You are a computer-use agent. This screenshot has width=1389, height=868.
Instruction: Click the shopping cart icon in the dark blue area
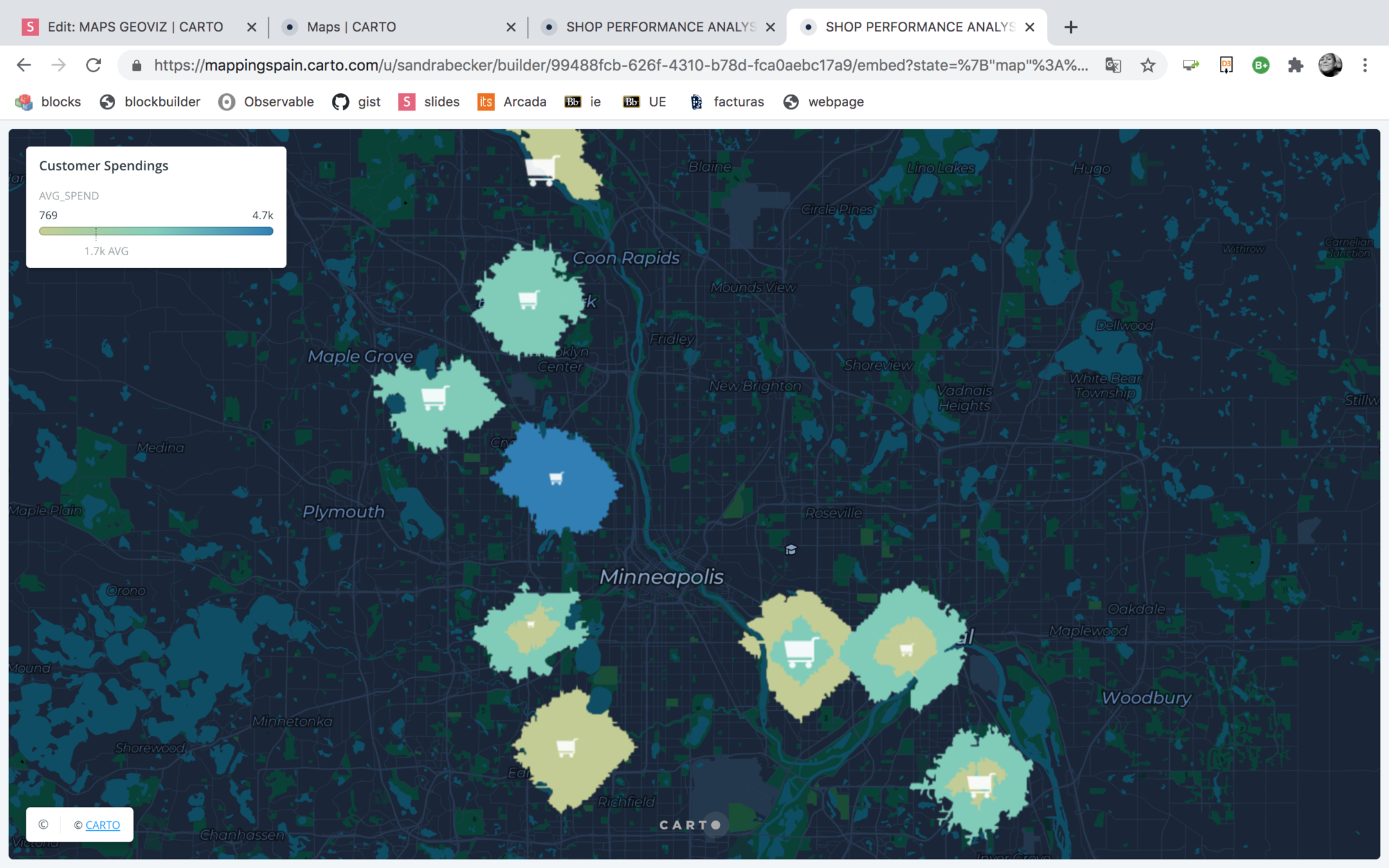[556, 478]
